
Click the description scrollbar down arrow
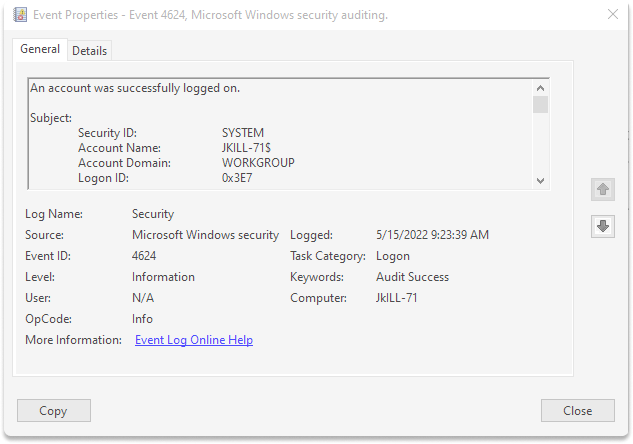click(541, 181)
